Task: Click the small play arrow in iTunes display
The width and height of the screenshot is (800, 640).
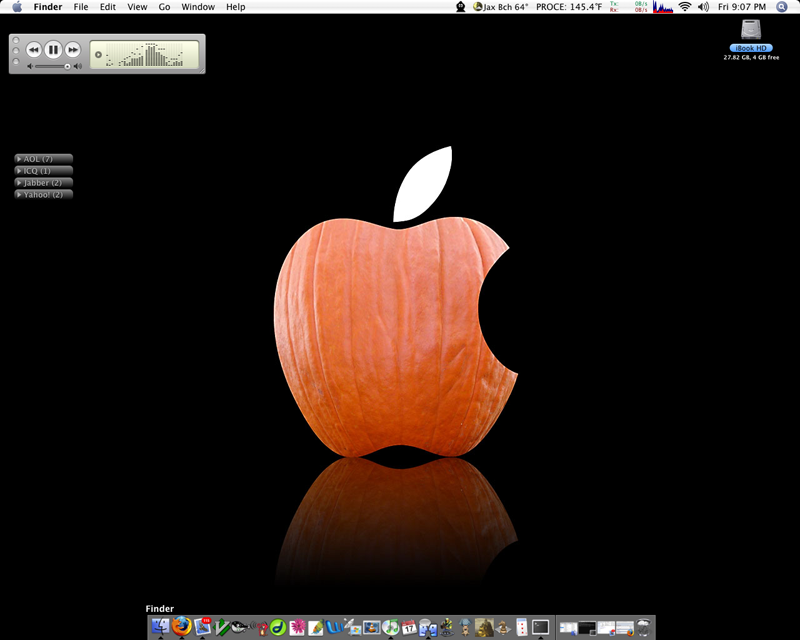Action: pos(98,55)
